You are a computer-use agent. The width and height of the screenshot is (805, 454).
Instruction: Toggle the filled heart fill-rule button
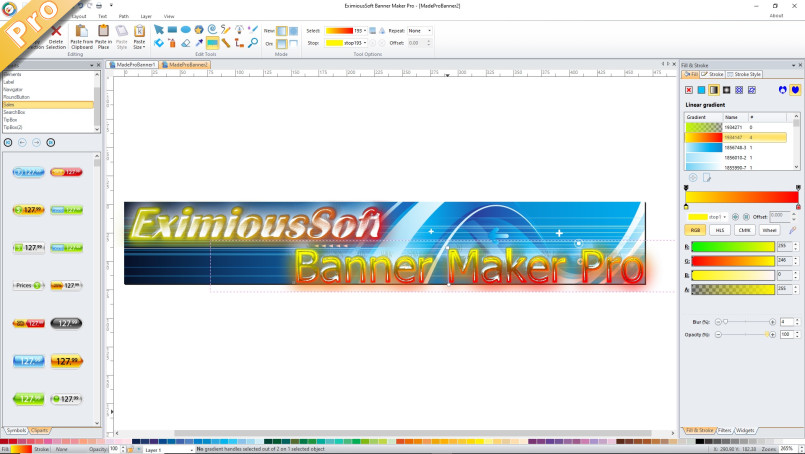(x=795, y=90)
